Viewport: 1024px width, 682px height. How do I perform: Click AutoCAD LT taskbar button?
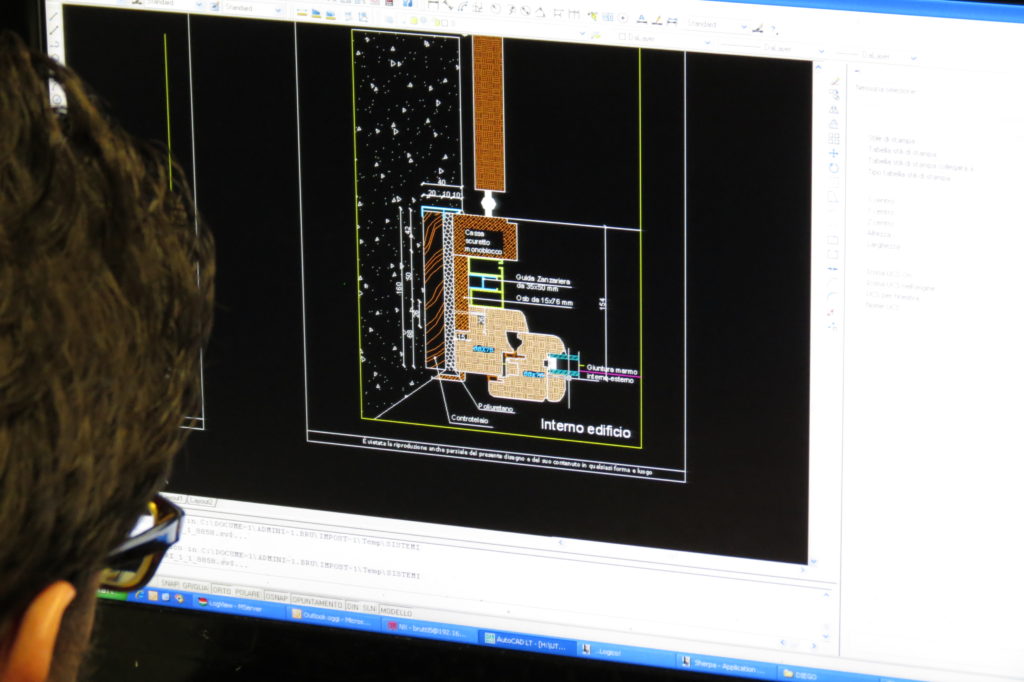[x=529, y=642]
